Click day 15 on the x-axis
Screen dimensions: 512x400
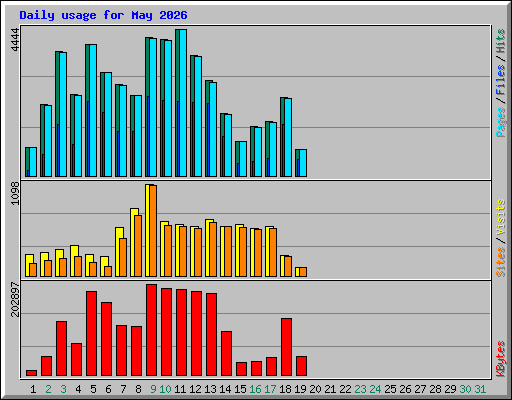[240, 389]
